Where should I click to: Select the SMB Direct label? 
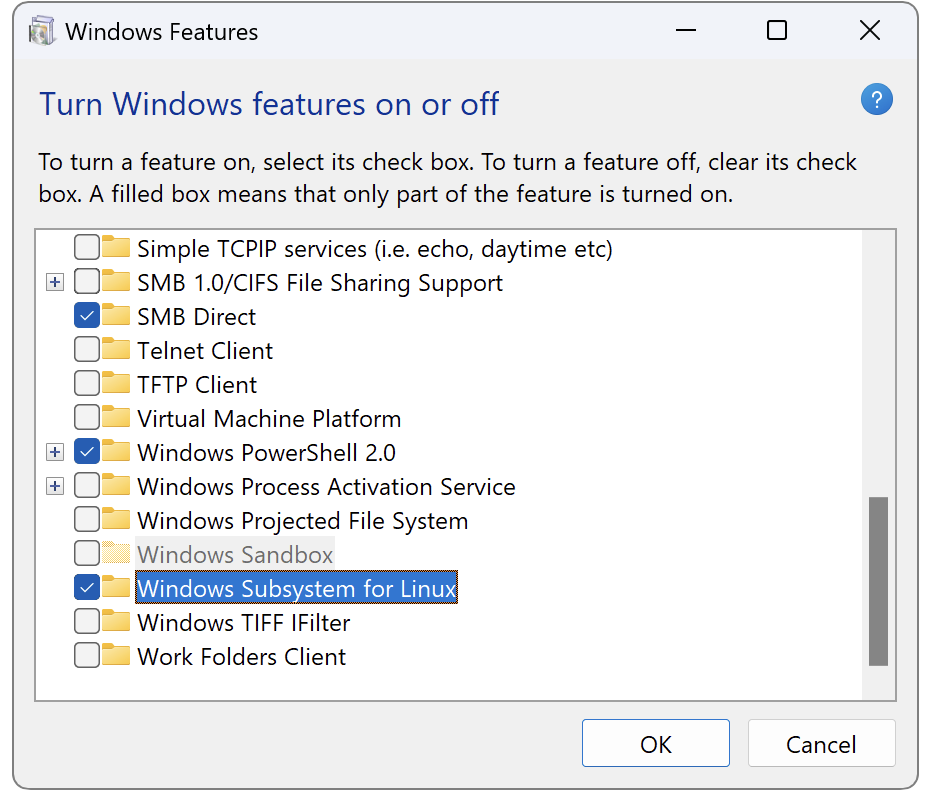(x=197, y=317)
